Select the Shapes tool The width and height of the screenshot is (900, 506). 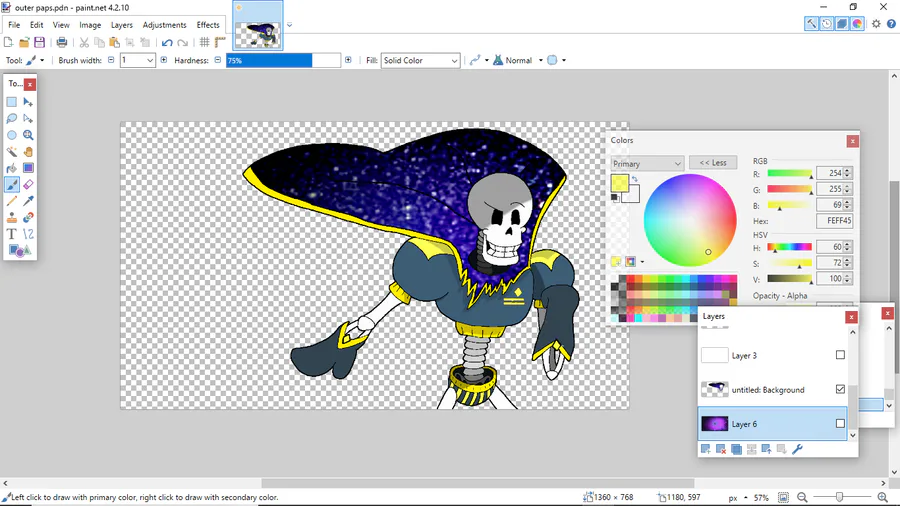click(x=20, y=251)
